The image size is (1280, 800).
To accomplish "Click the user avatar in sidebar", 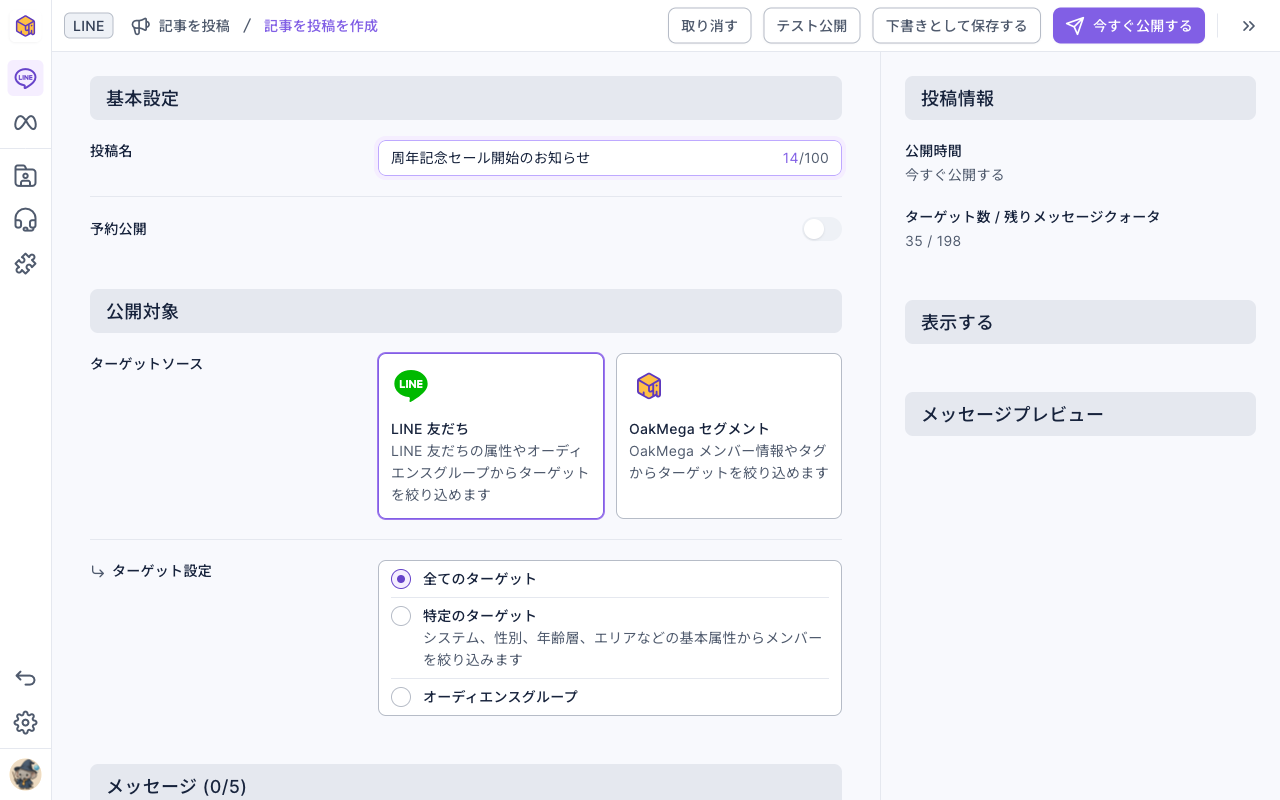I will click(x=25, y=774).
